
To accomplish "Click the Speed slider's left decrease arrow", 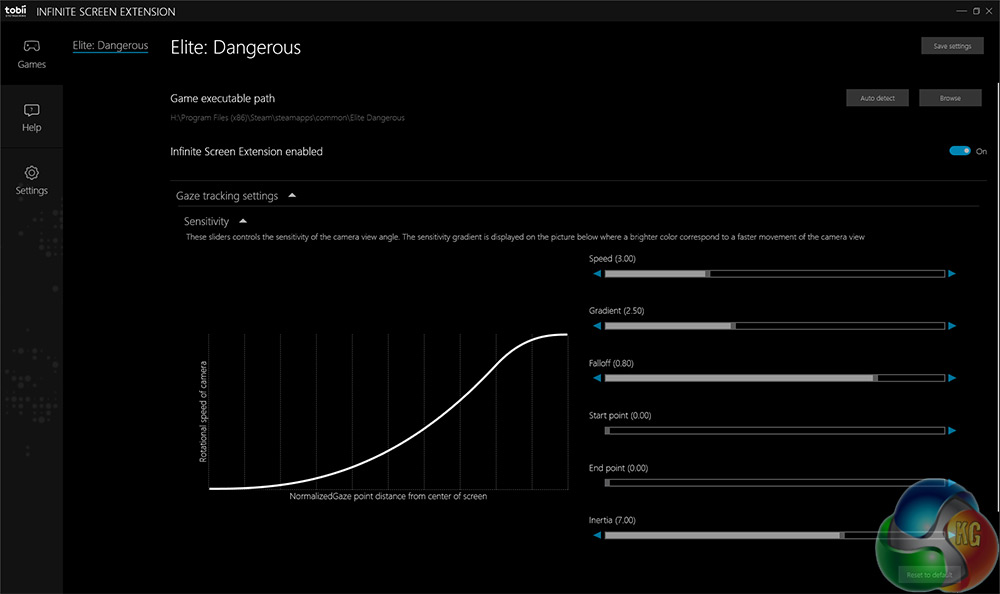I will pos(597,273).
